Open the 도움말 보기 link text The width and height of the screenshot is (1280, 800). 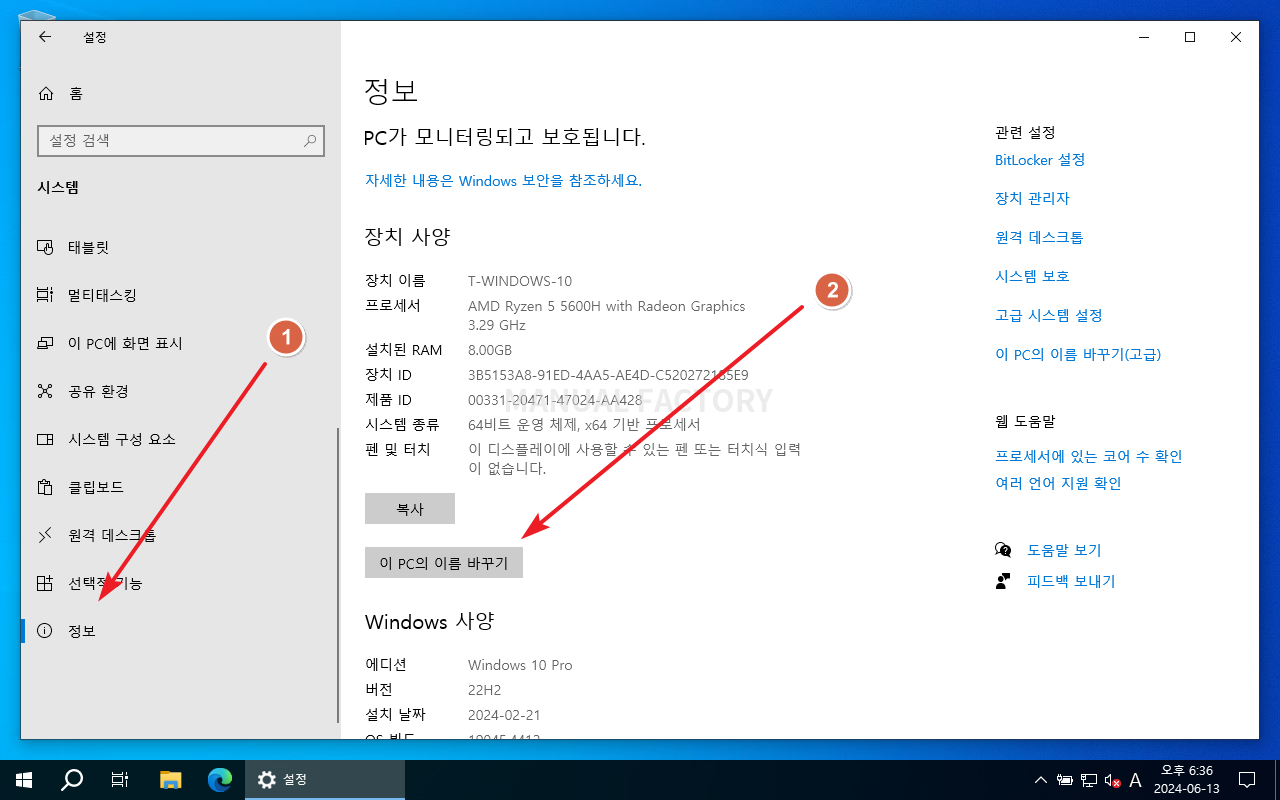pos(1064,551)
